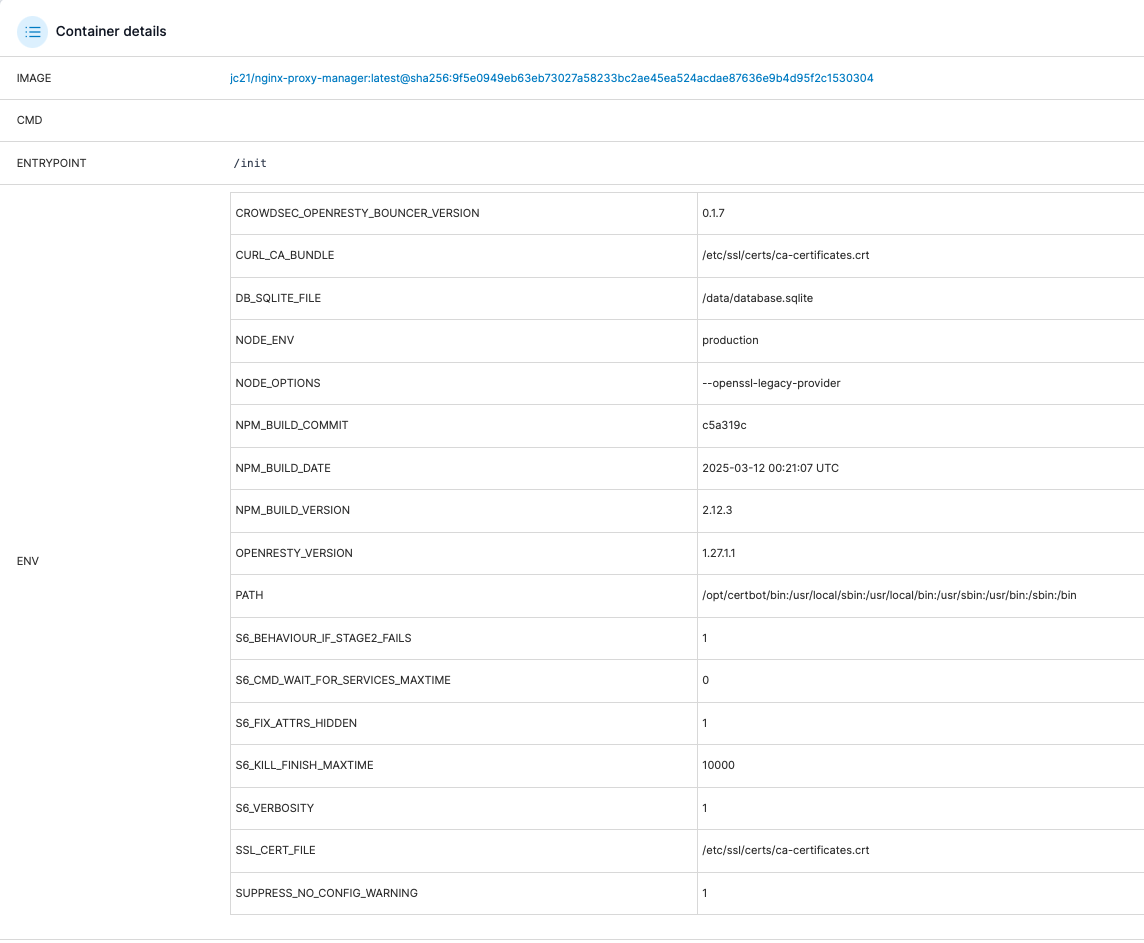
Task: Click the ENV row label
Action: (x=28, y=561)
